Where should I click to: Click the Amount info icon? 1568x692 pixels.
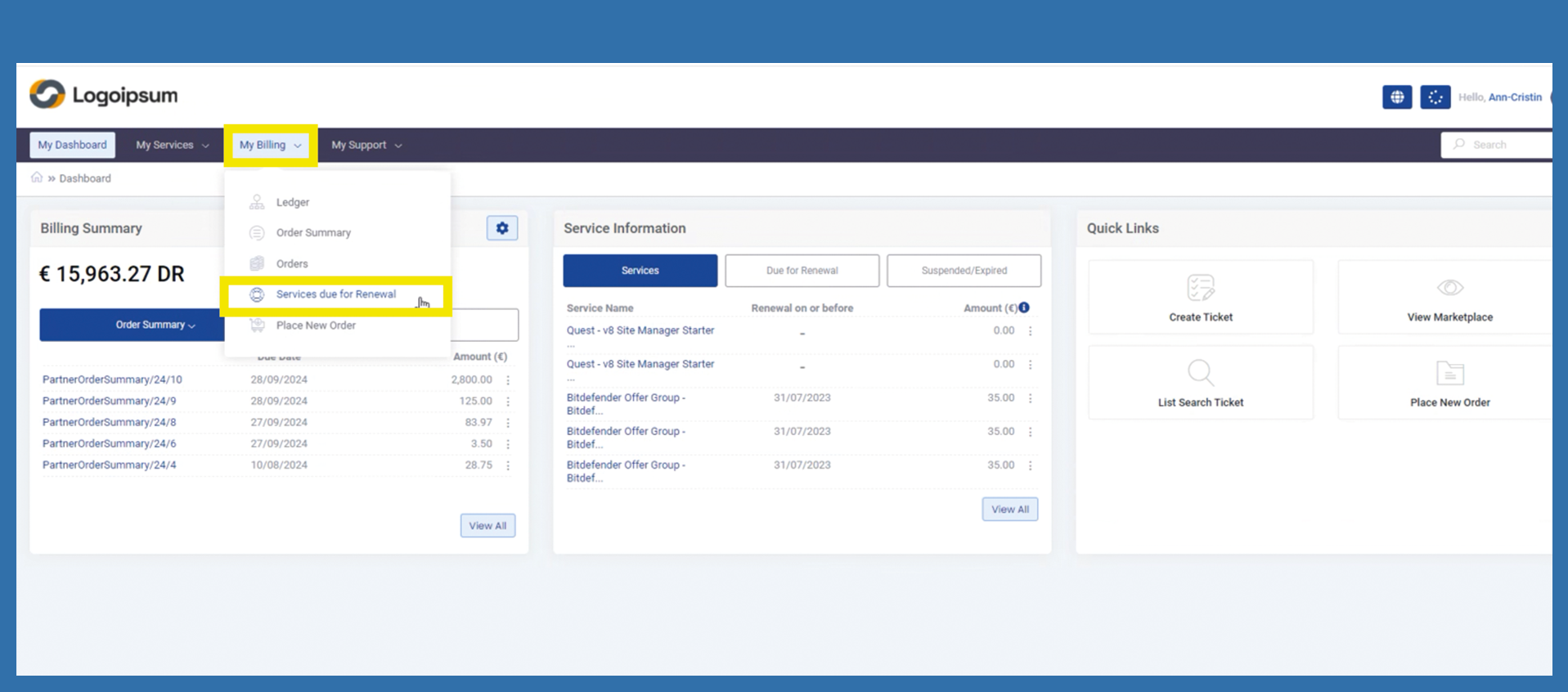pos(1024,308)
